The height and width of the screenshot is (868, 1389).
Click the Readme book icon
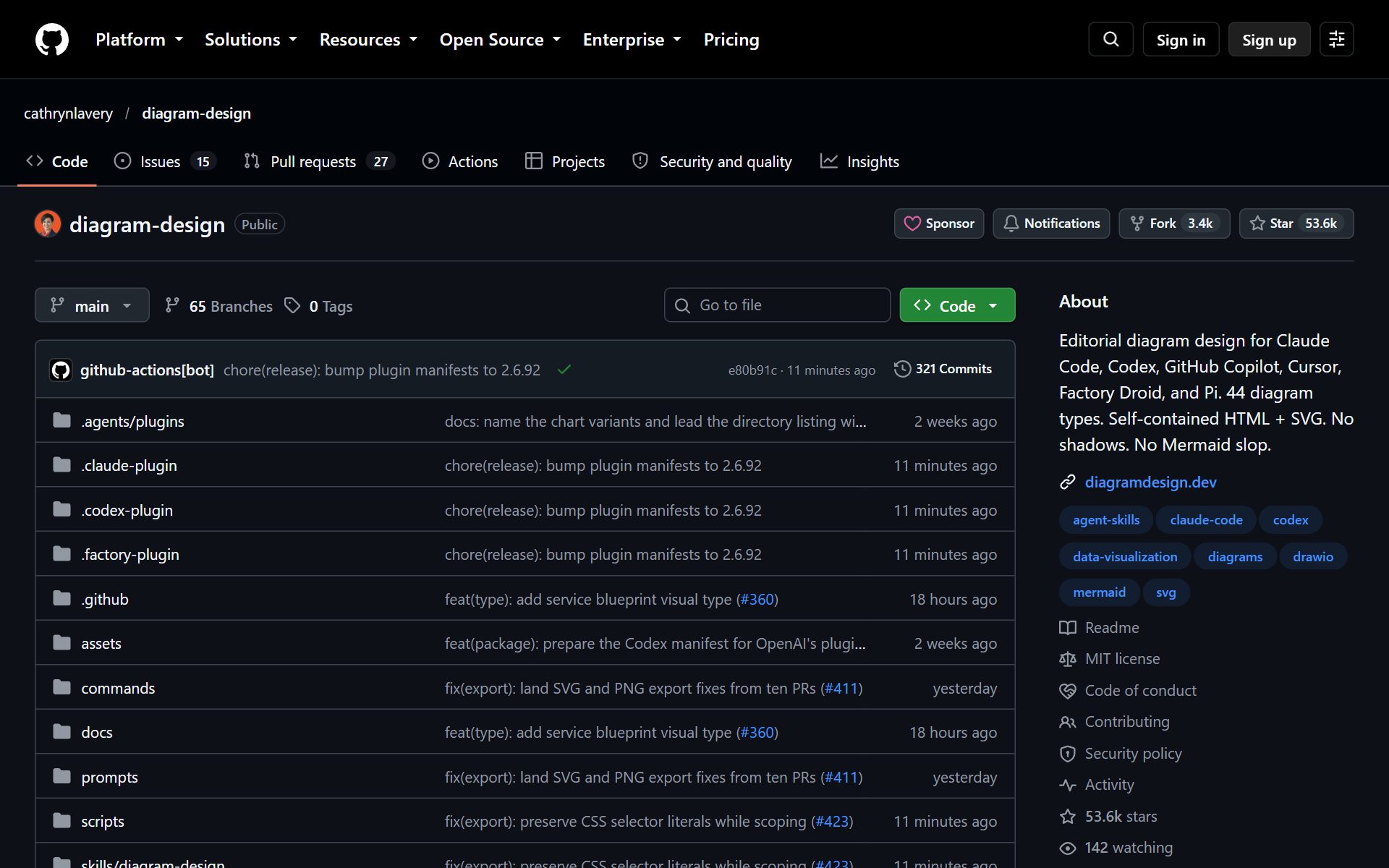pos(1068,628)
